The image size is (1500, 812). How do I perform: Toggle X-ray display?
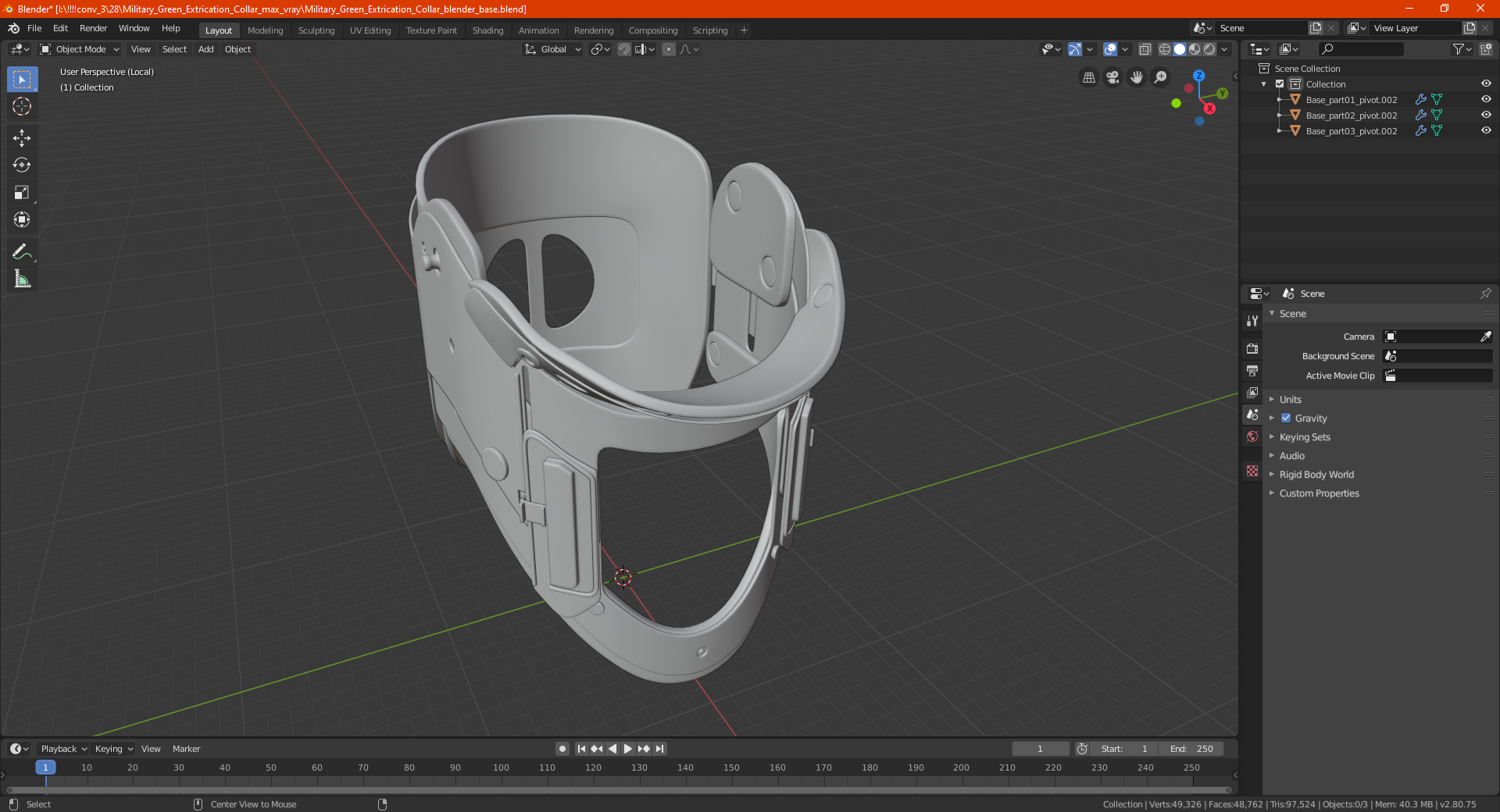pos(1145,49)
